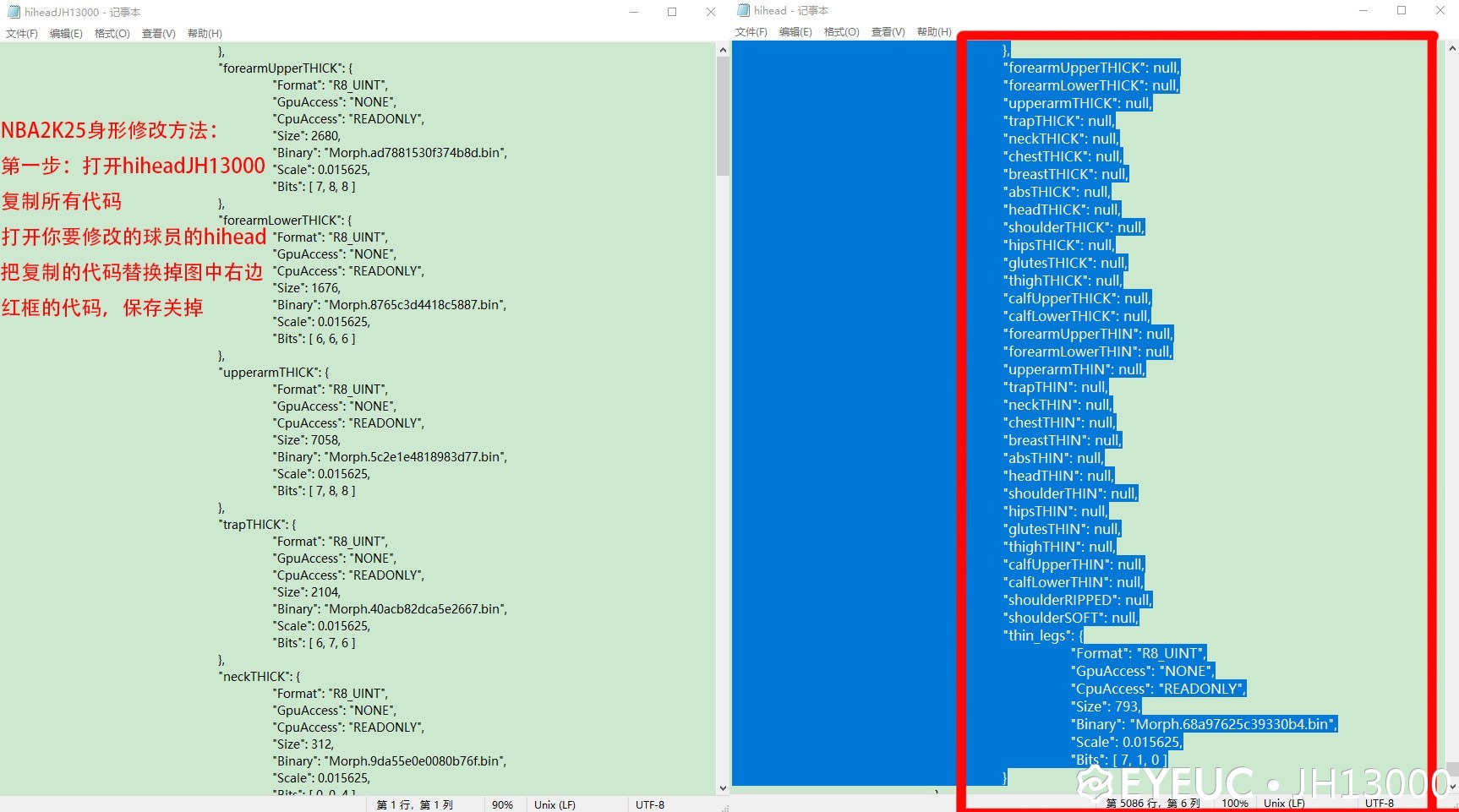Viewport: 1459px width, 812px height.
Task: Click "trapTHICK": { line in left window
Action: coord(257,525)
